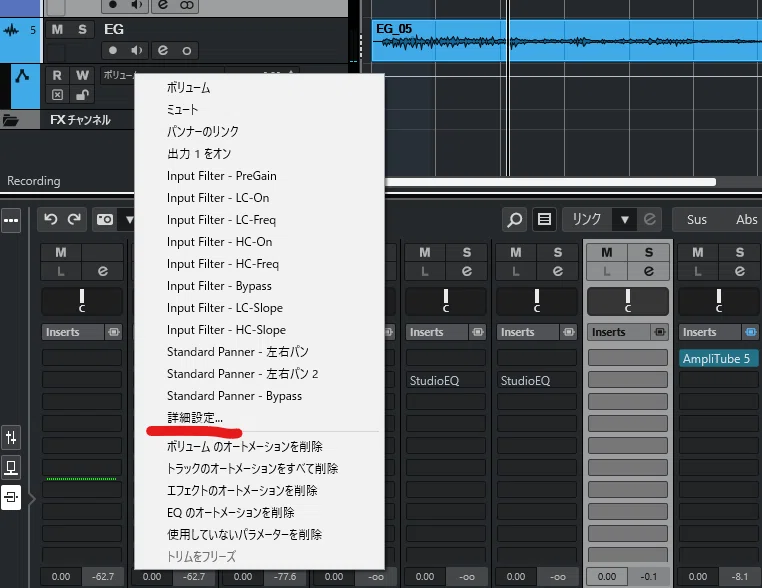Click the MixConsole snapshot camera icon
762x588 pixels.
[104, 220]
